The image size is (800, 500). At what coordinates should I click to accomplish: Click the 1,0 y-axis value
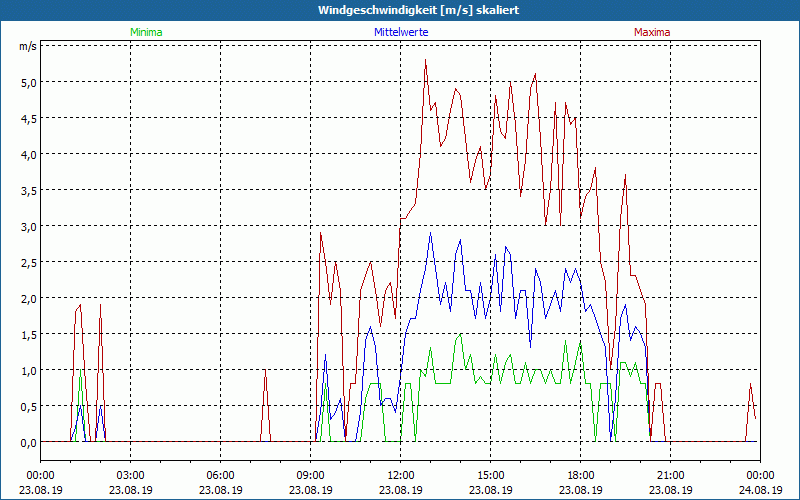[29, 370]
